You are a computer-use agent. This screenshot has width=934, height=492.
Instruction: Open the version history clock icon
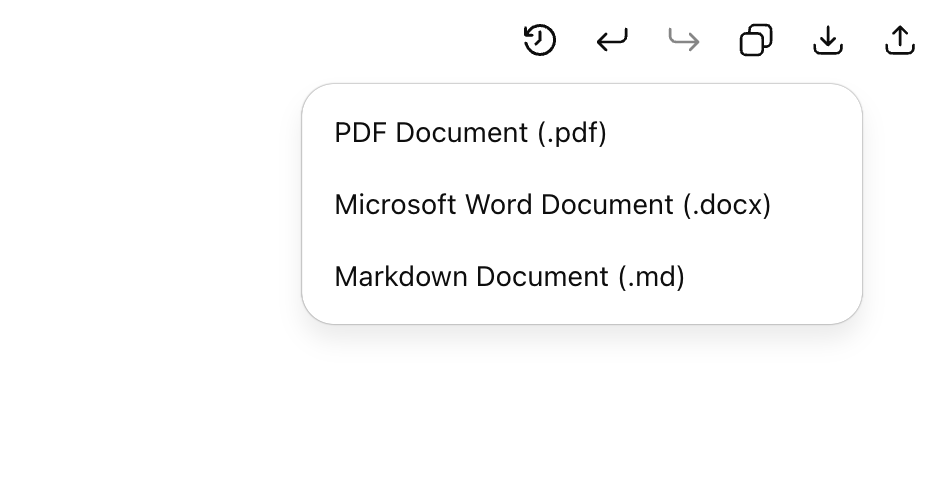[x=540, y=40]
